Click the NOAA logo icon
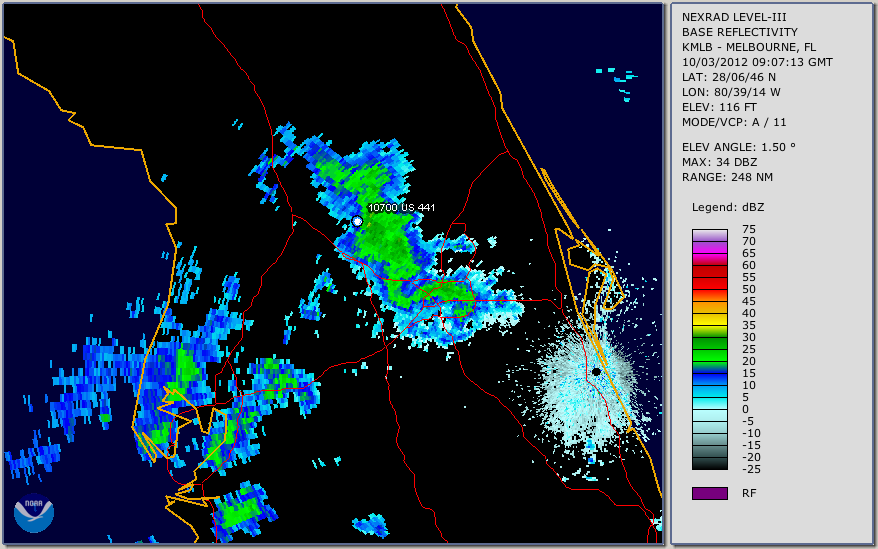This screenshot has height=549, width=878. [x=34, y=513]
